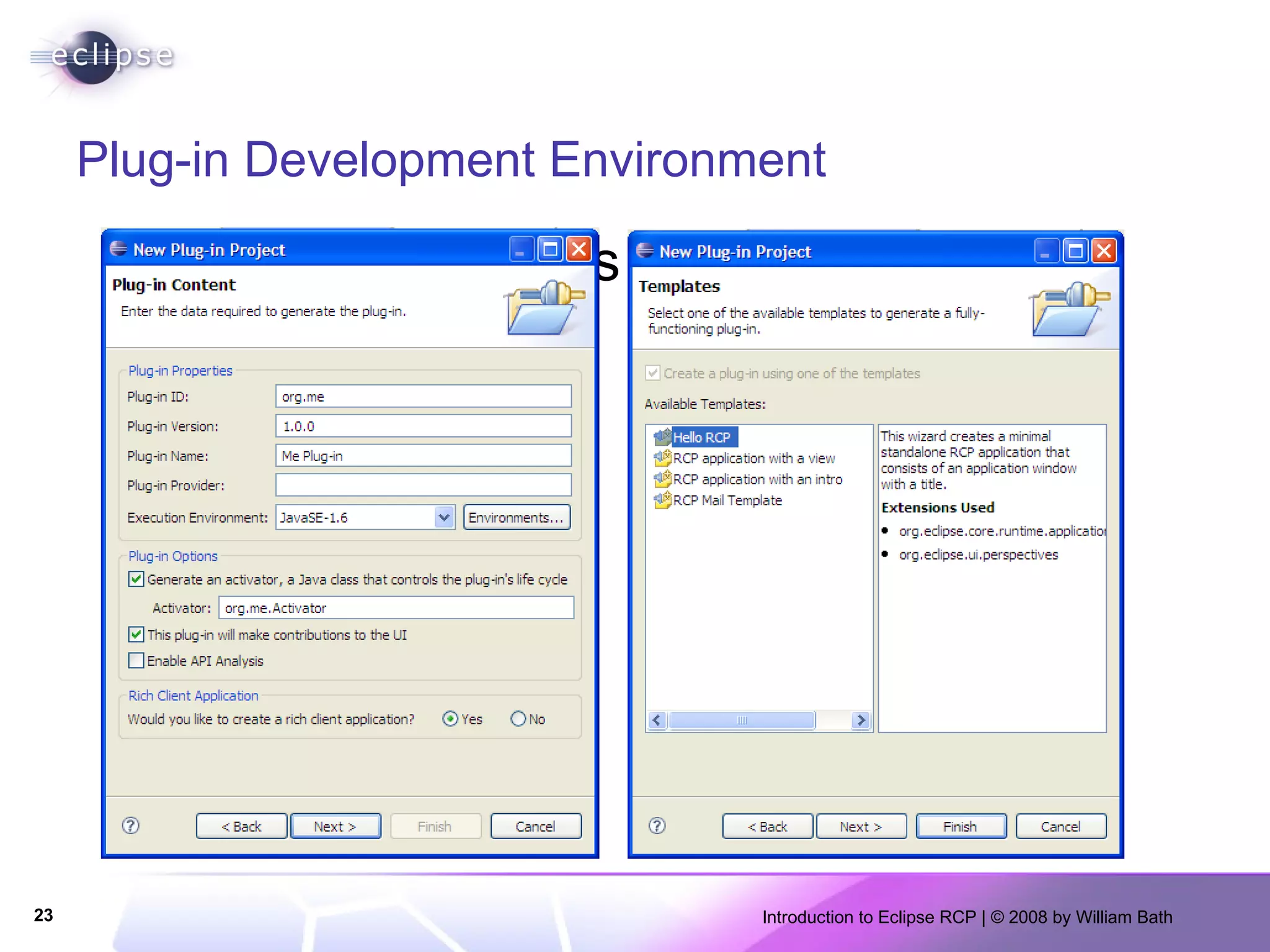Close the Templates dialog window
Screen dimensions: 1270x952
pos(1104,251)
